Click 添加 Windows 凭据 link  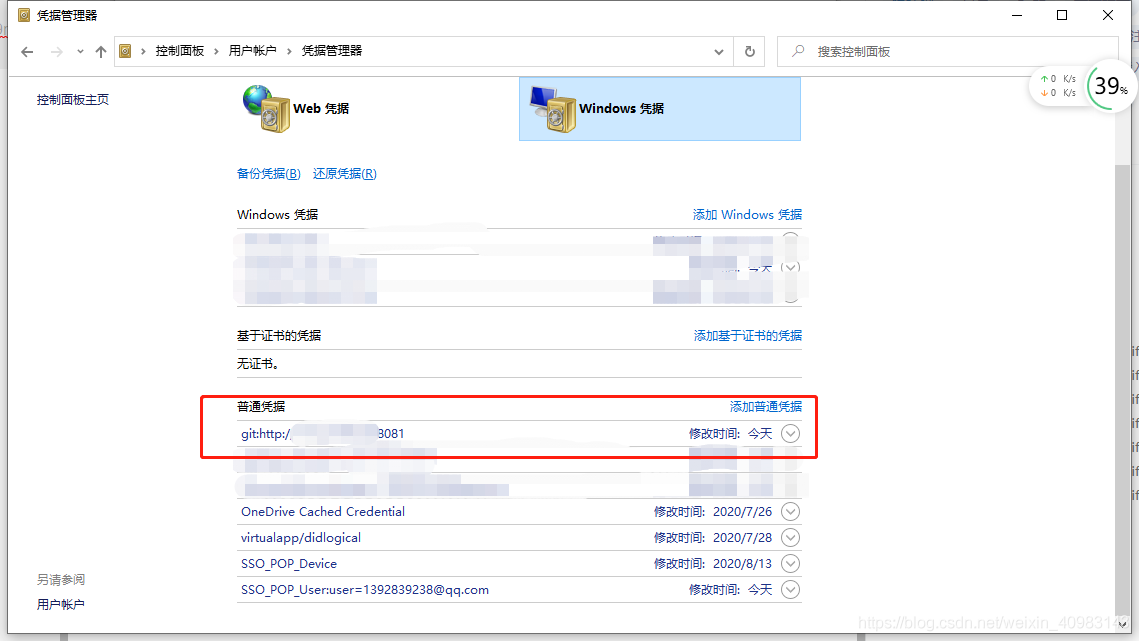click(x=747, y=214)
